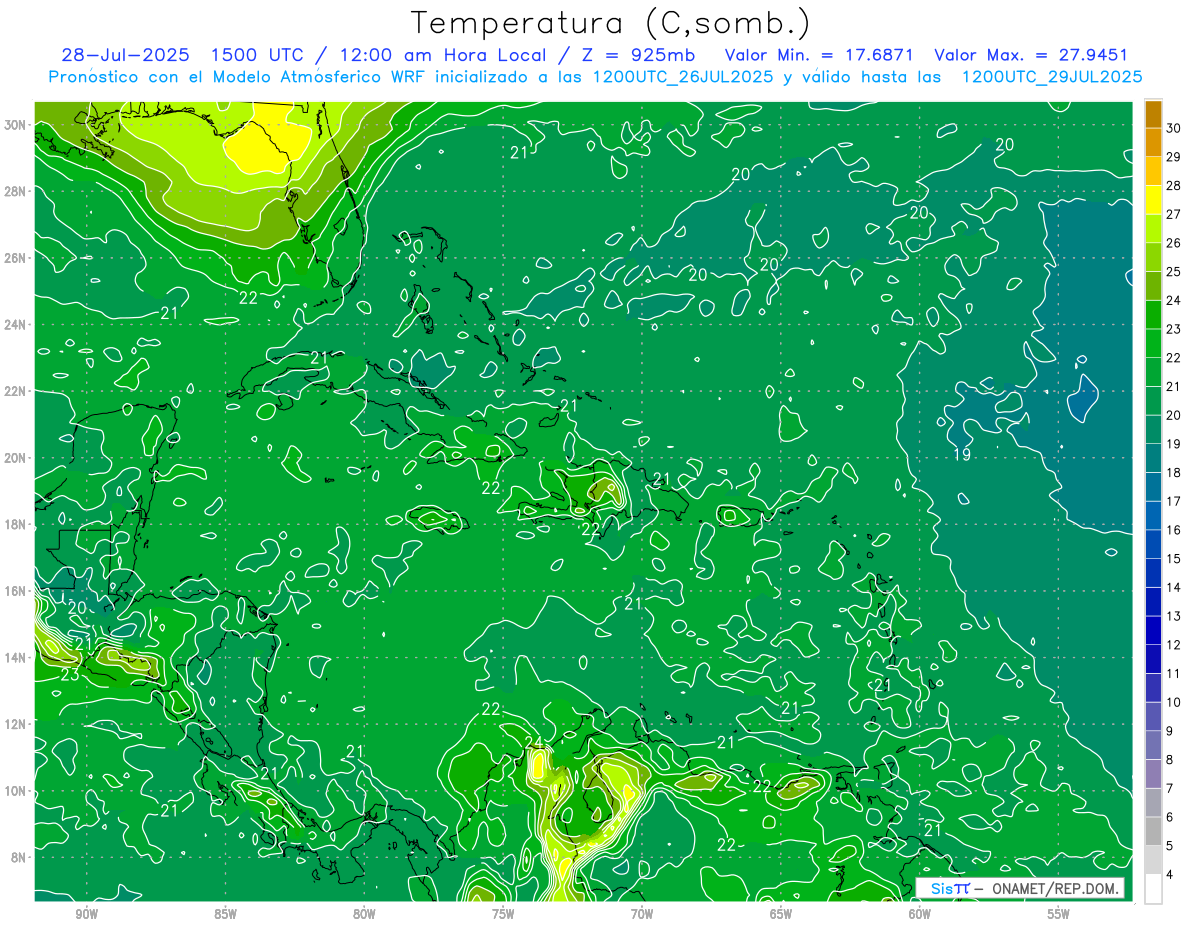Click the "24N" latitude label
This screenshot has height=927, width=1200.
click(16, 325)
